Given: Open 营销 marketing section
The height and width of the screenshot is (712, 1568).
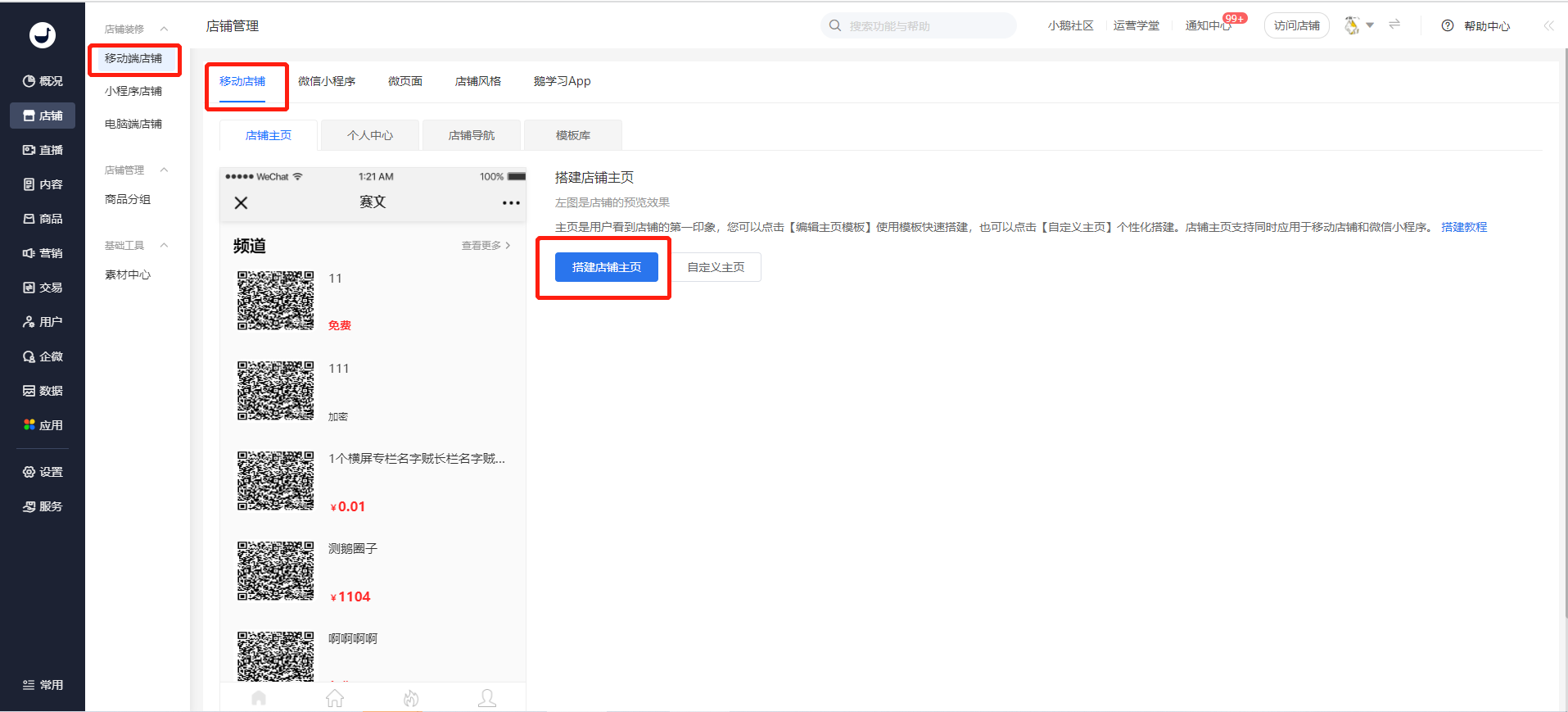Looking at the screenshot, I should coord(43,253).
